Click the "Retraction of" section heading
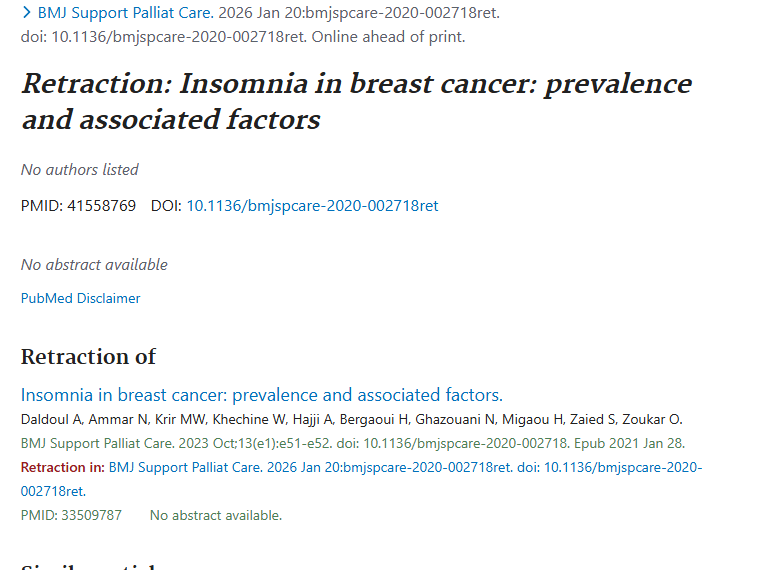 pyautogui.click(x=88, y=356)
